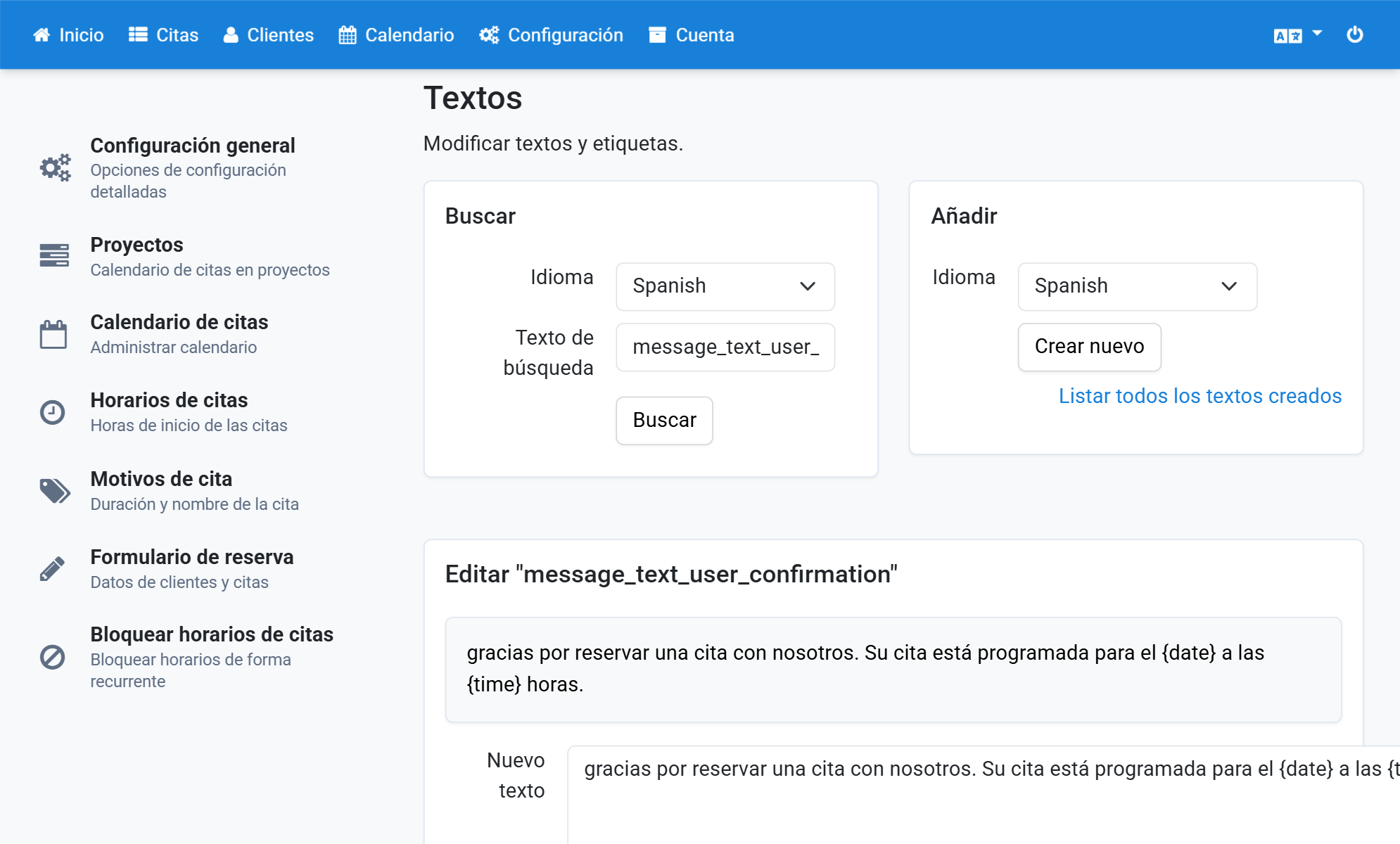
Task: Open Clientes in the top menu
Action: (x=269, y=34)
